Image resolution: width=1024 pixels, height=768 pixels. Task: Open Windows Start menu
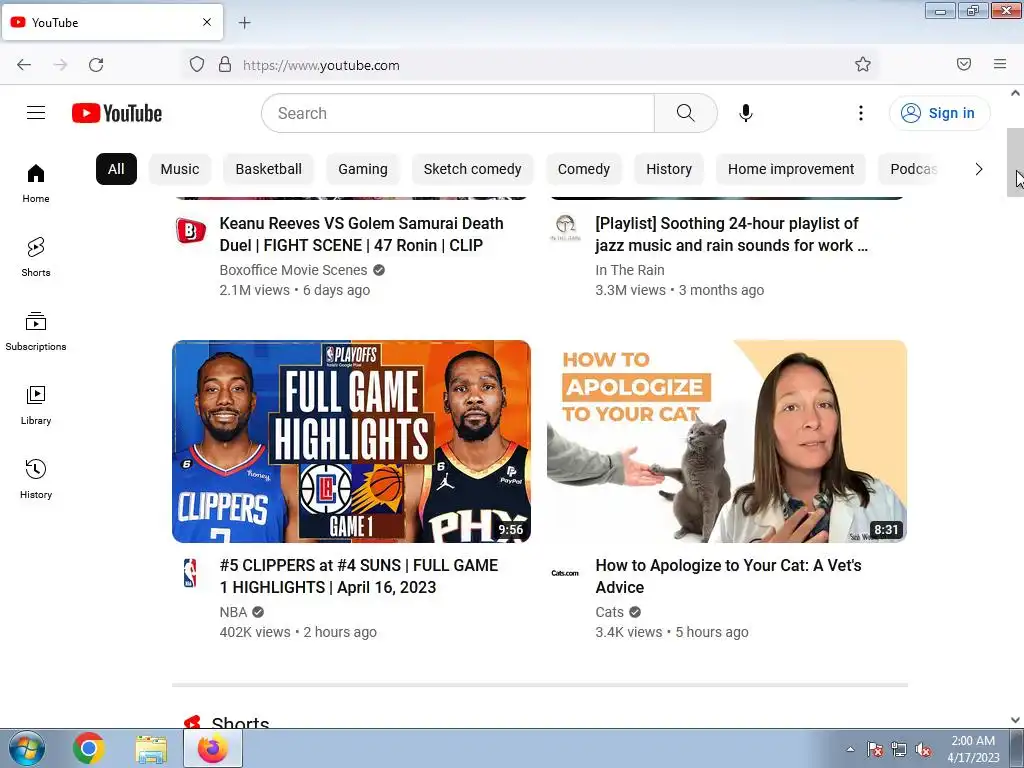pos(27,748)
